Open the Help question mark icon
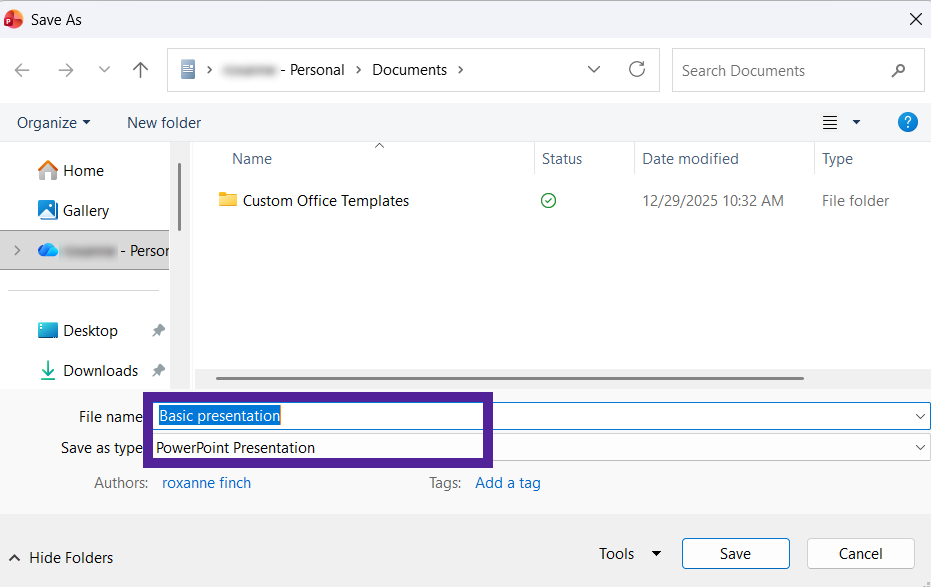Image resolution: width=931 pixels, height=587 pixels. tap(907, 122)
